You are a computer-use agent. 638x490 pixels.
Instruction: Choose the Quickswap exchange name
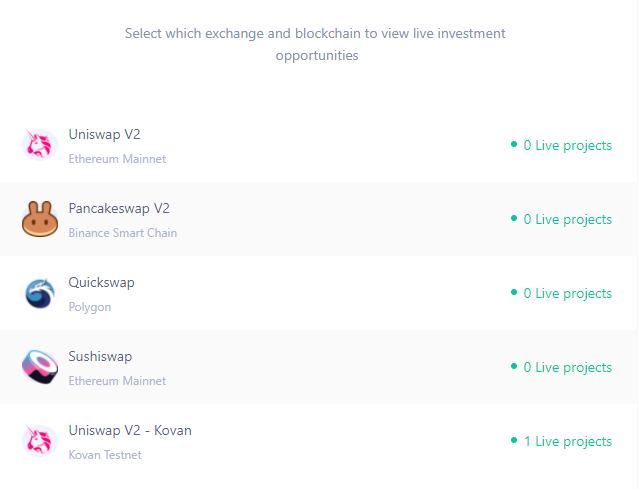click(101, 282)
